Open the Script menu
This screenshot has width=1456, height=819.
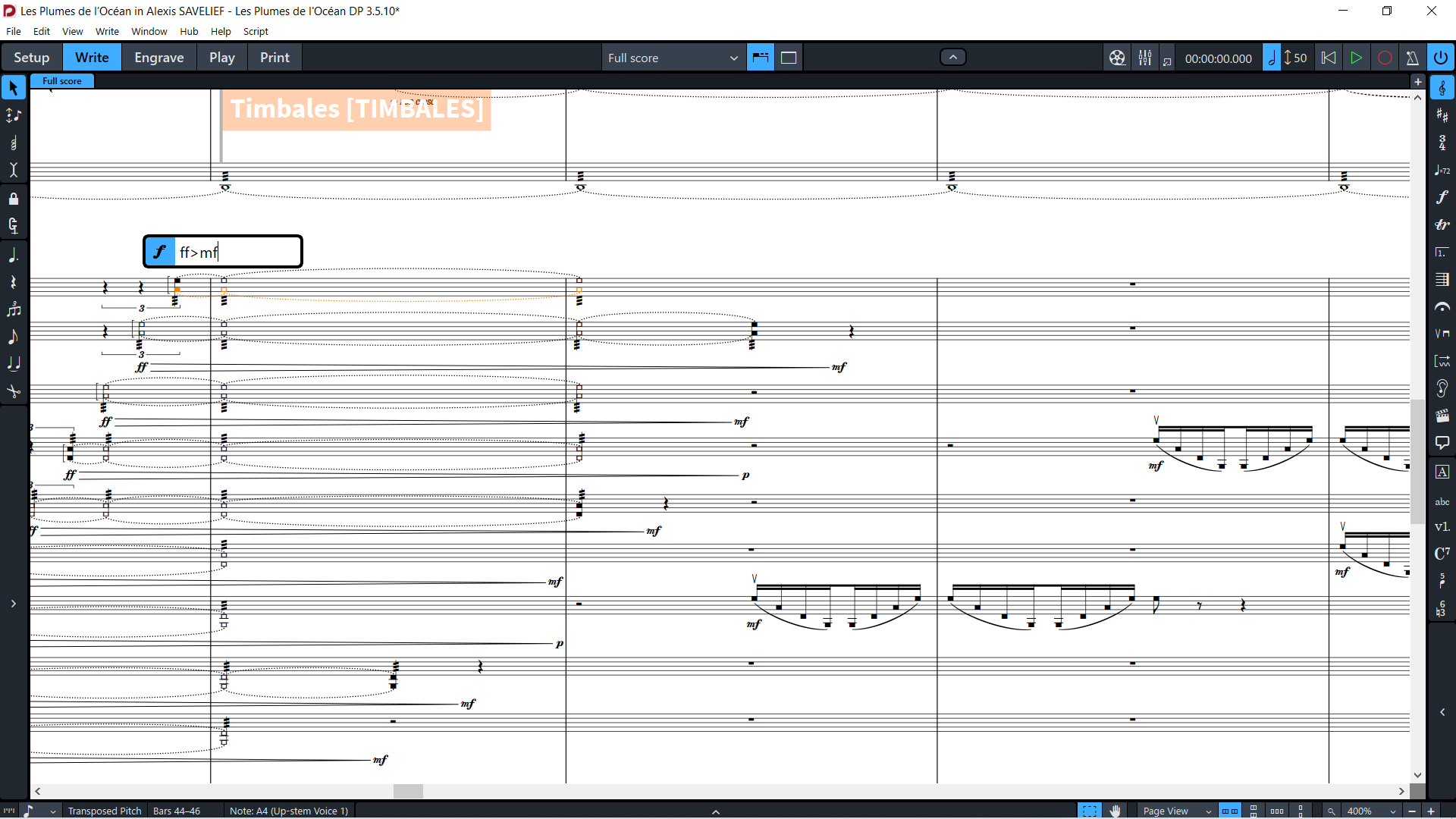pyautogui.click(x=256, y=31)
